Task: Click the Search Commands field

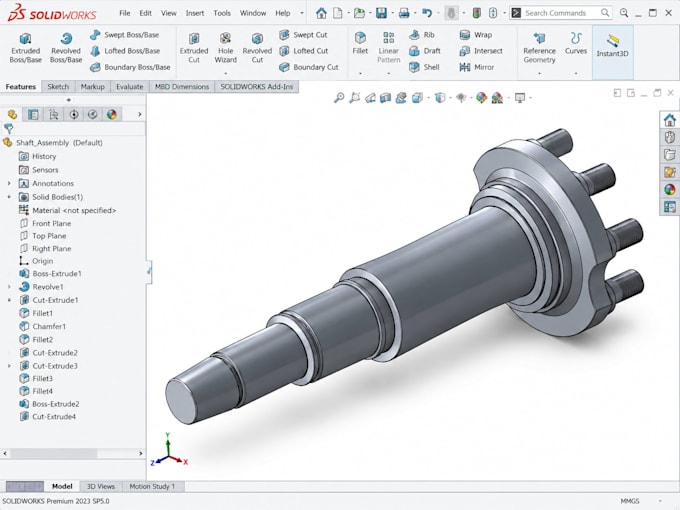Action: pyautogui.click(x=561, y=13)
